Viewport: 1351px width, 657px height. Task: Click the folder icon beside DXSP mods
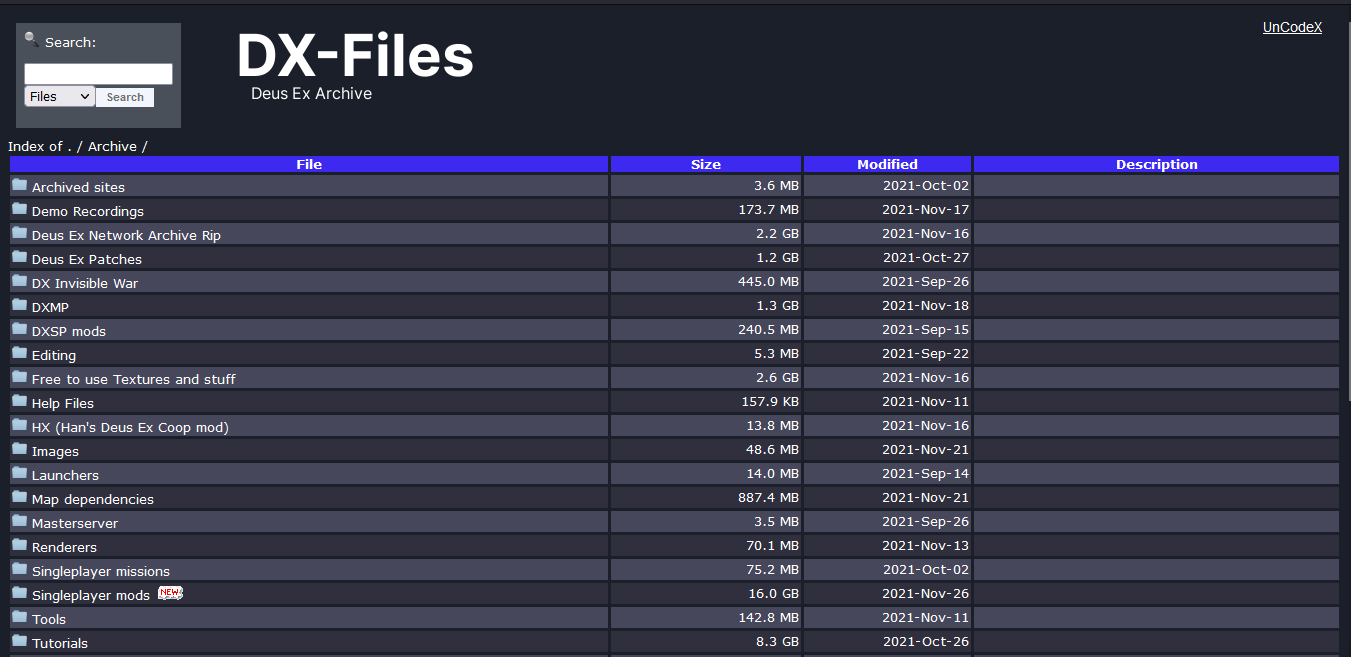[20, 329]
